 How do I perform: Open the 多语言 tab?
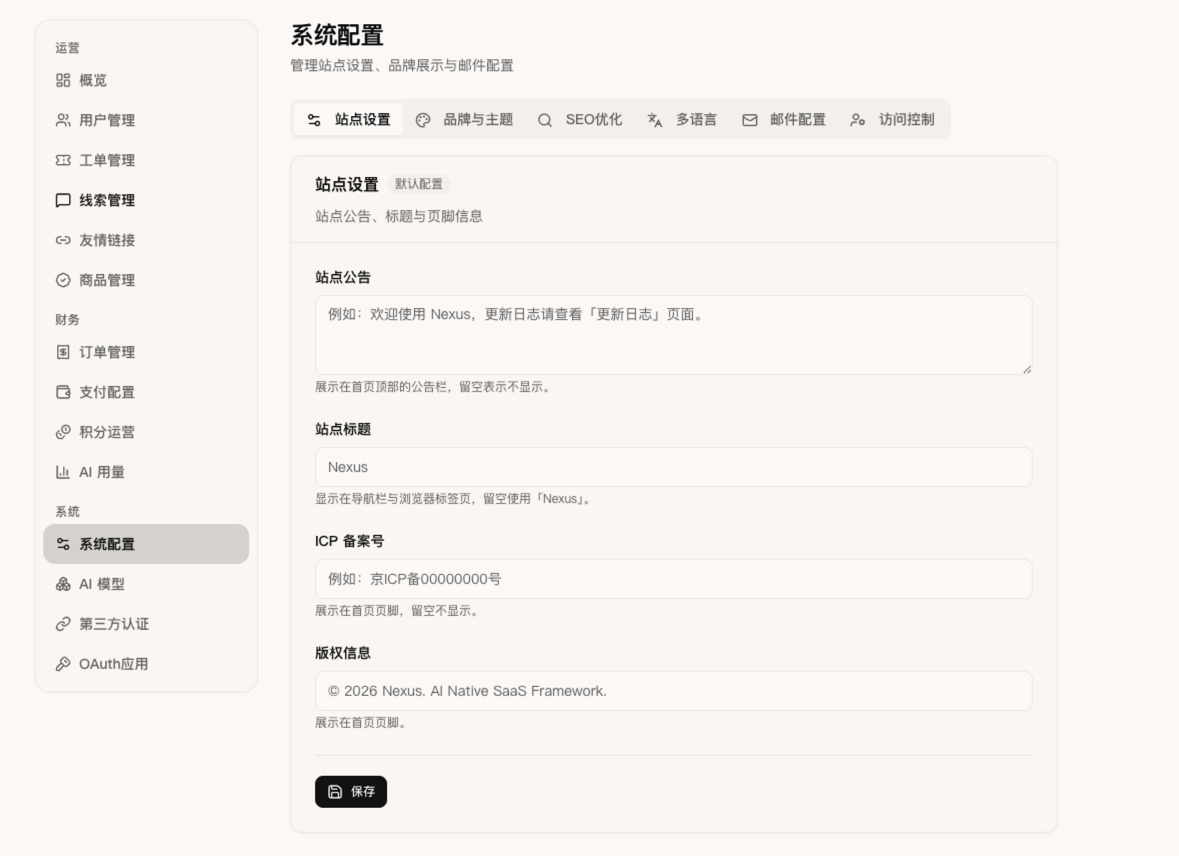click(x=682, y=120)
